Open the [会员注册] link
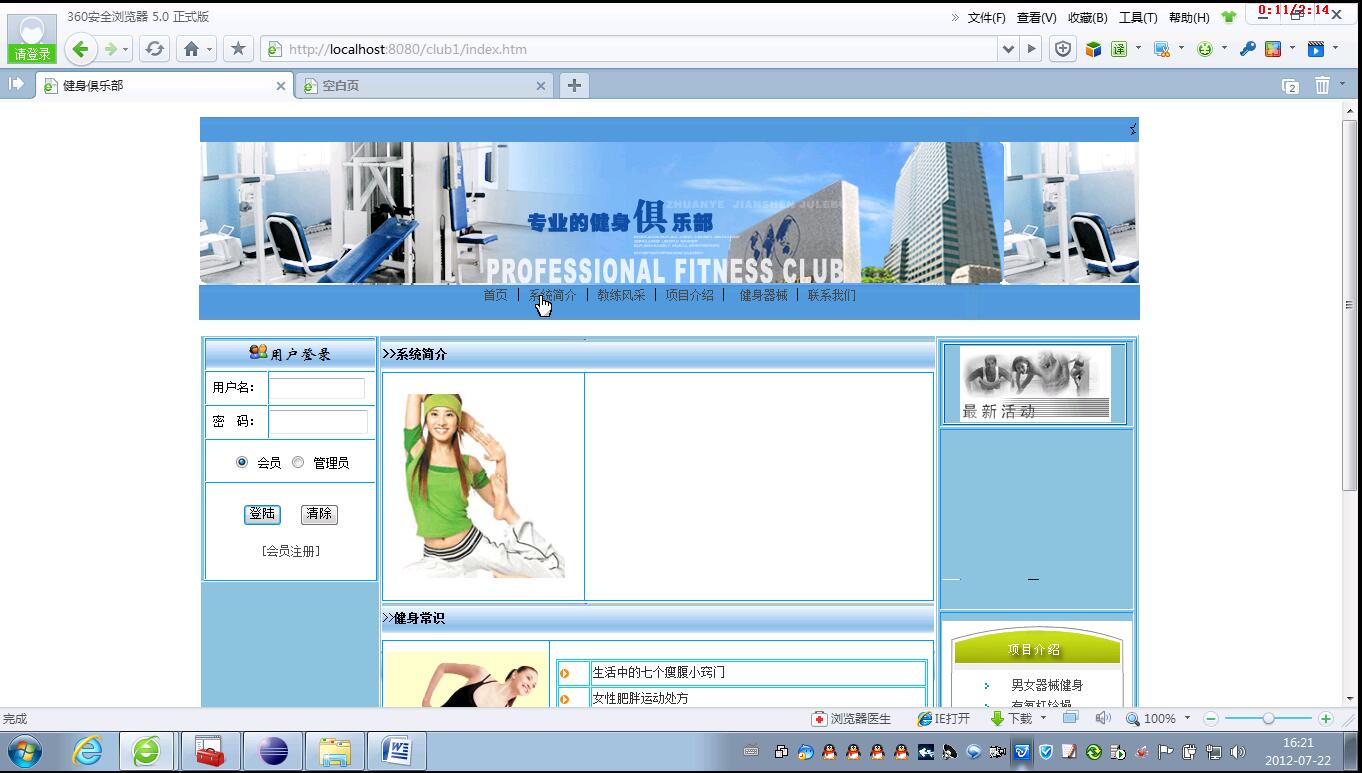The image size is (1362, 773). [x=291, y=551]
